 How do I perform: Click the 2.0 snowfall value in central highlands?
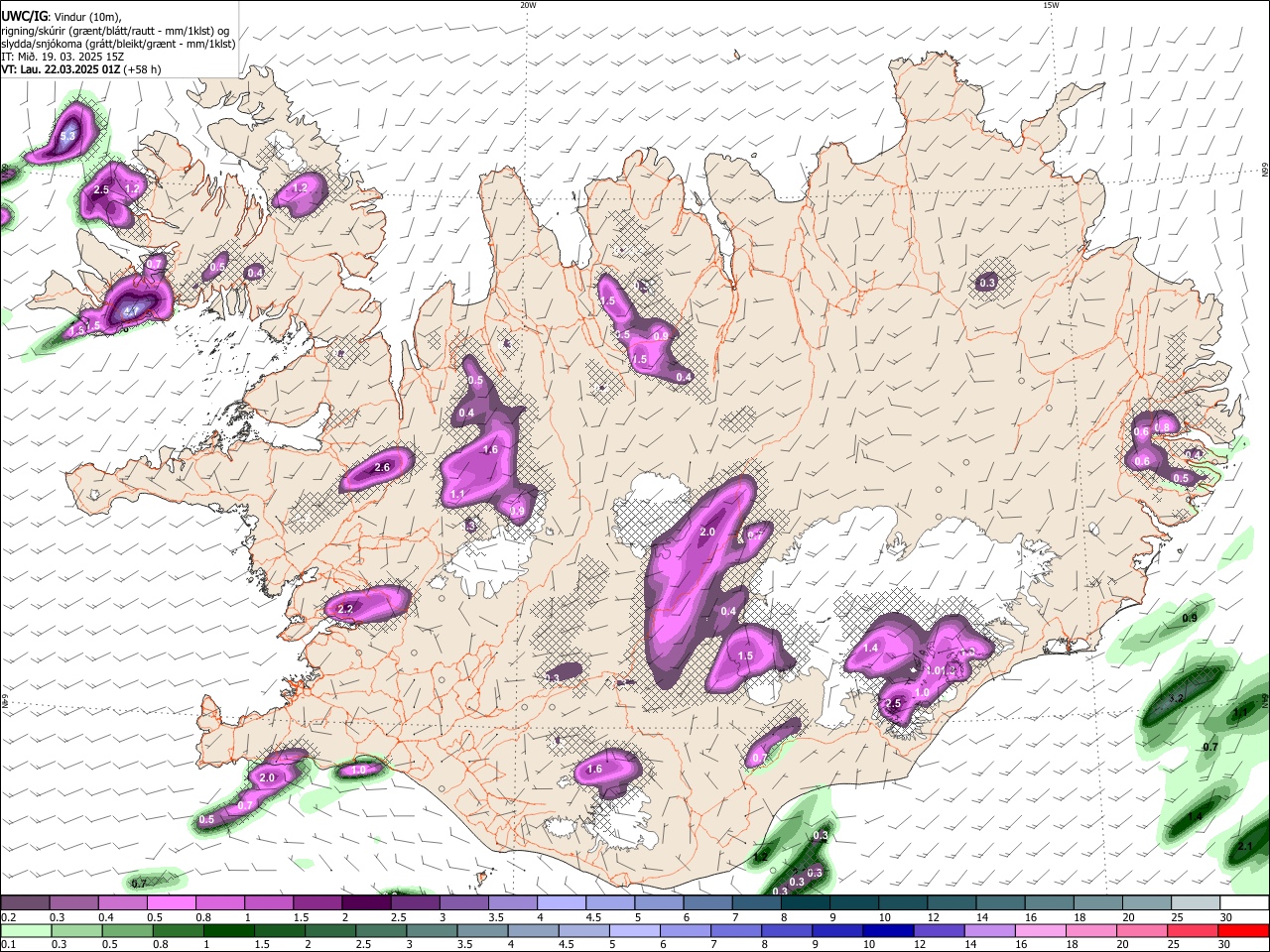click(x=707, y=533)
